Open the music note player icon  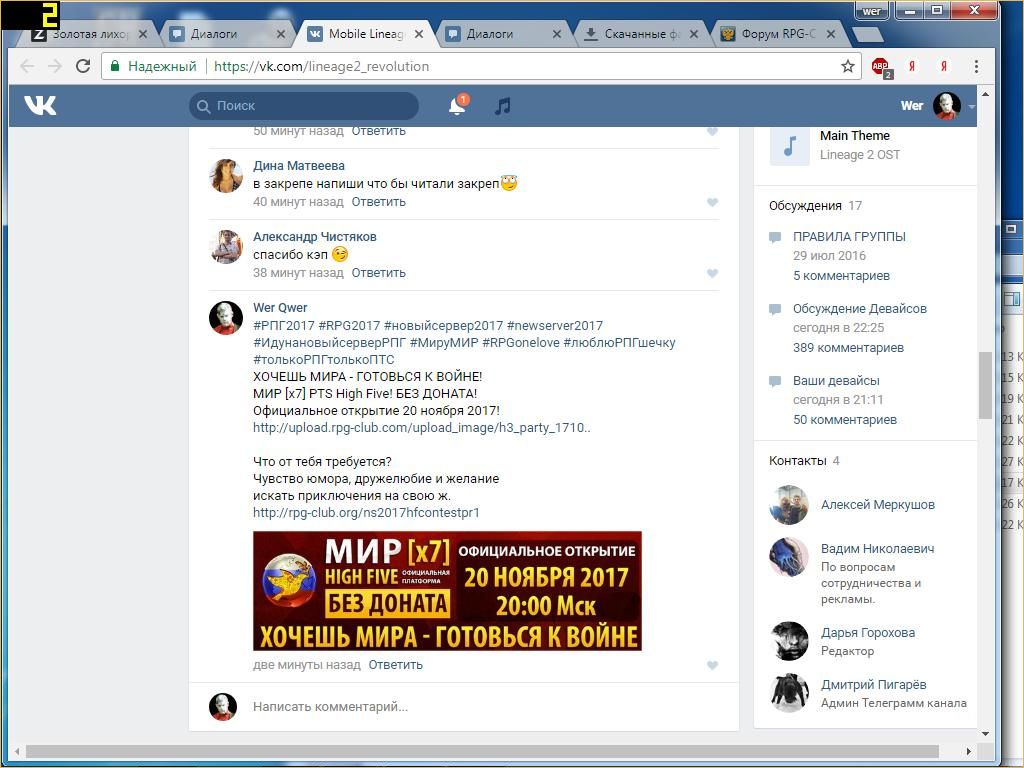click(502, 106)
